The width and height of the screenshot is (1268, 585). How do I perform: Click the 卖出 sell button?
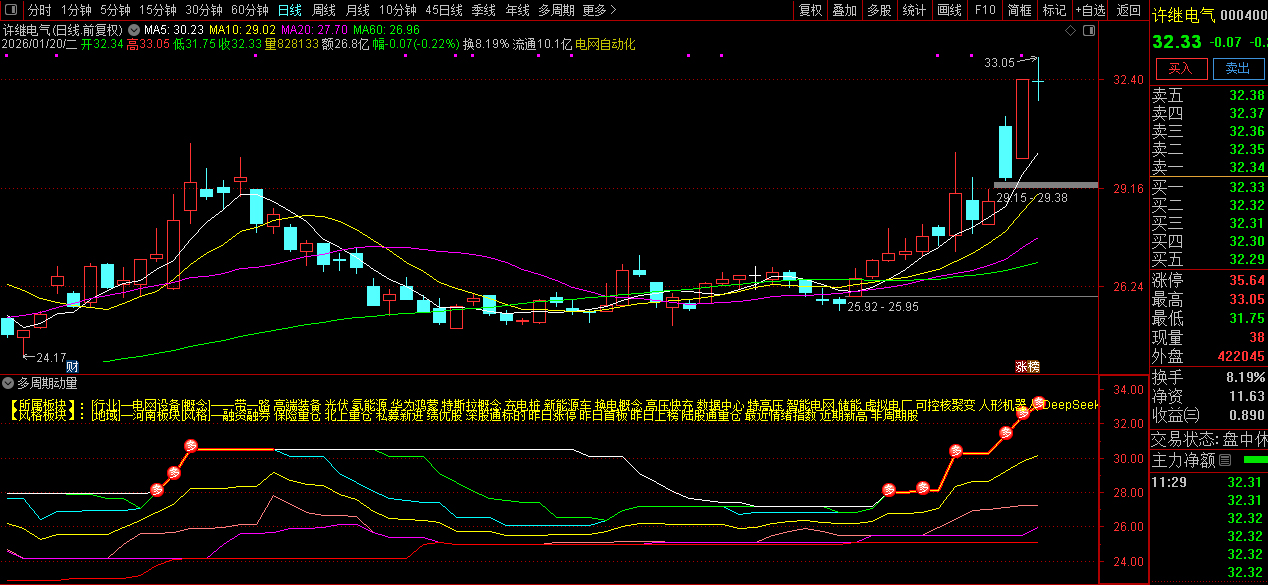click(x=1238, y=68)
